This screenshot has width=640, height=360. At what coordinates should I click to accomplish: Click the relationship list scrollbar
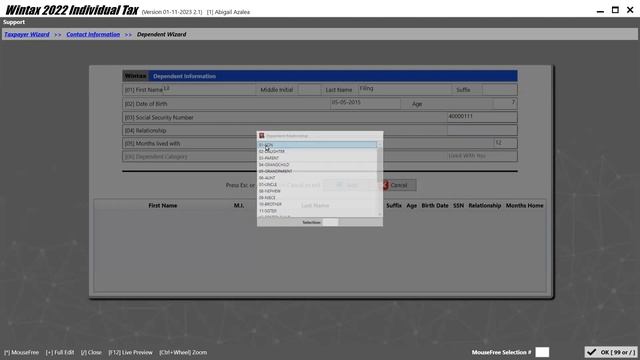[x=380, y=179]
